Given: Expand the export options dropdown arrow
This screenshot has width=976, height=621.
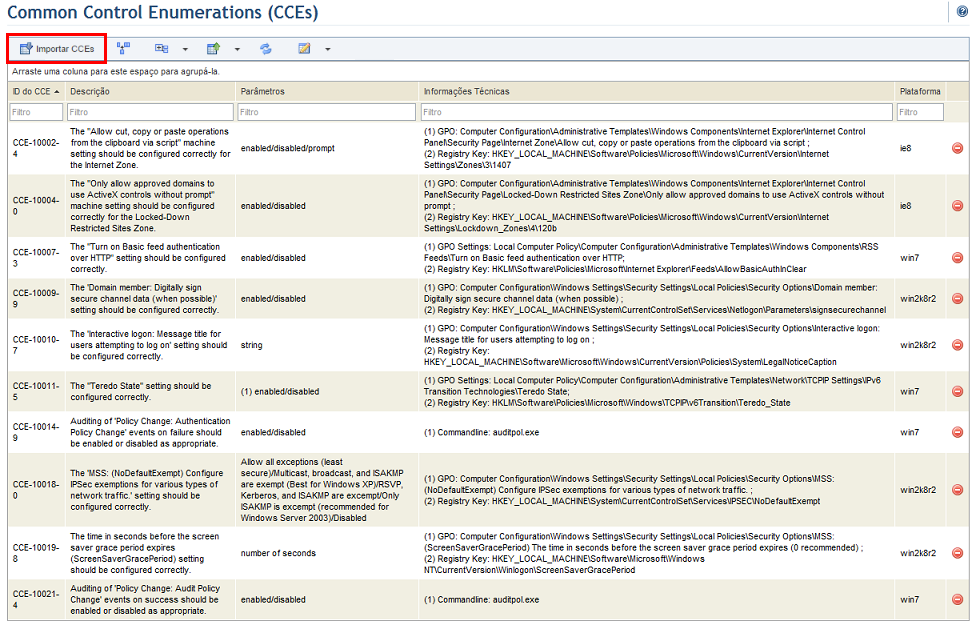Looking at the screenshot, I should (x=237, y=49).
